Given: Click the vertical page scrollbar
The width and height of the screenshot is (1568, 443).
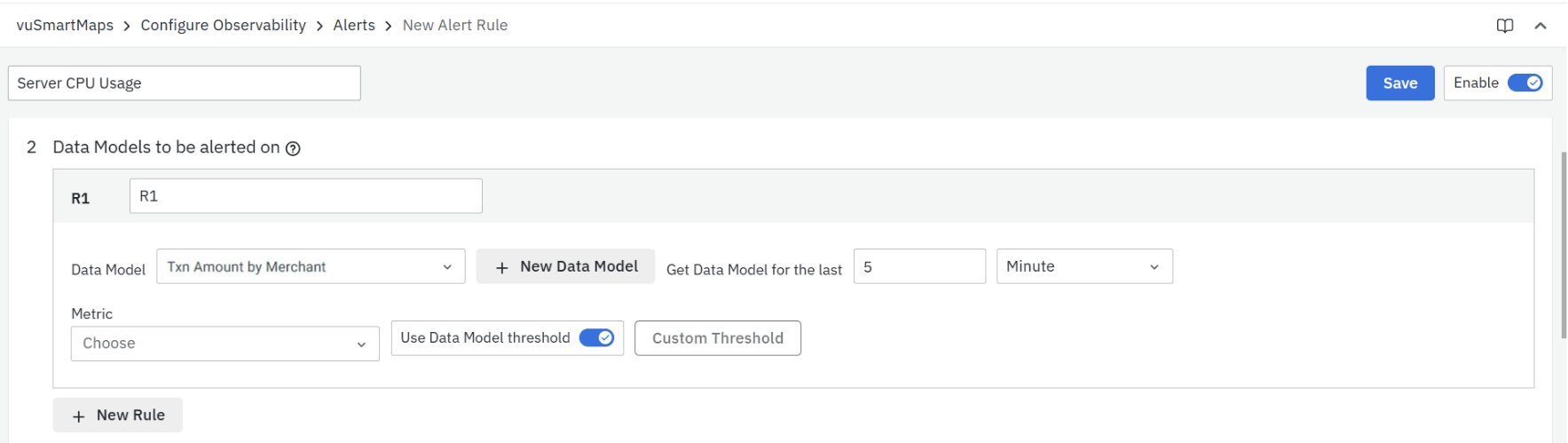Looking at the screenshot, I should (x=1563, y=244).
